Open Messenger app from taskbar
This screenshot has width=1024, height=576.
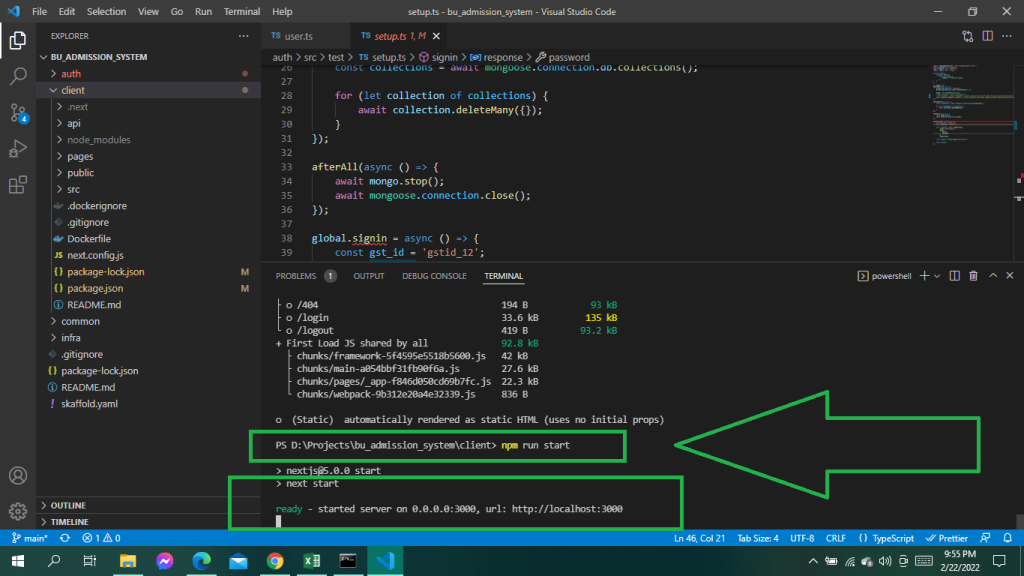(165, 561)
